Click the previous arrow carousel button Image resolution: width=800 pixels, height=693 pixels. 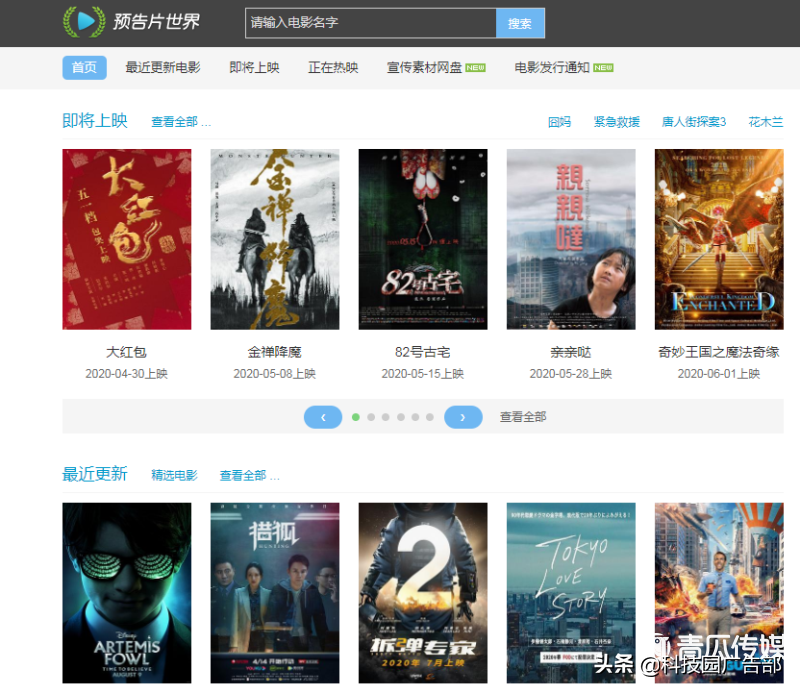pos(323,417)
